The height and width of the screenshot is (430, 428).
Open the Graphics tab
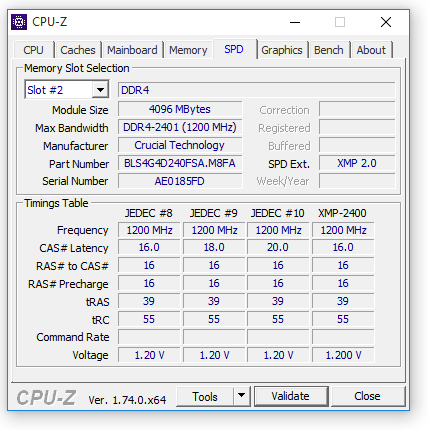pos(282,50)
